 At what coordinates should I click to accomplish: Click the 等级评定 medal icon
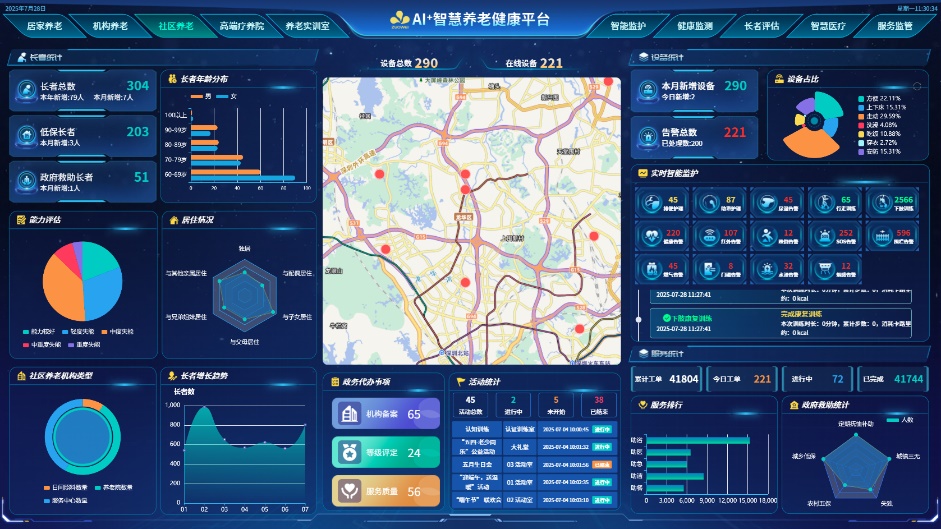click(349, 453)
